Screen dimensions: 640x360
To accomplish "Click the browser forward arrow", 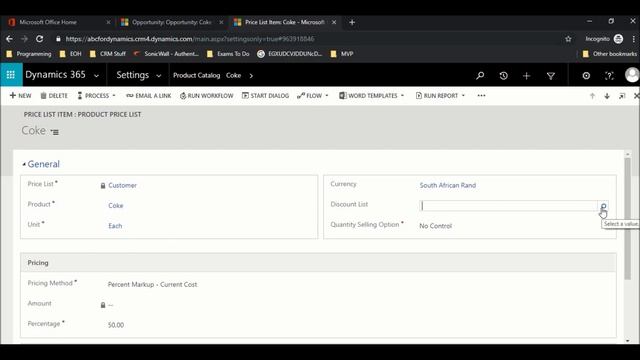I will tap(24, 39).
